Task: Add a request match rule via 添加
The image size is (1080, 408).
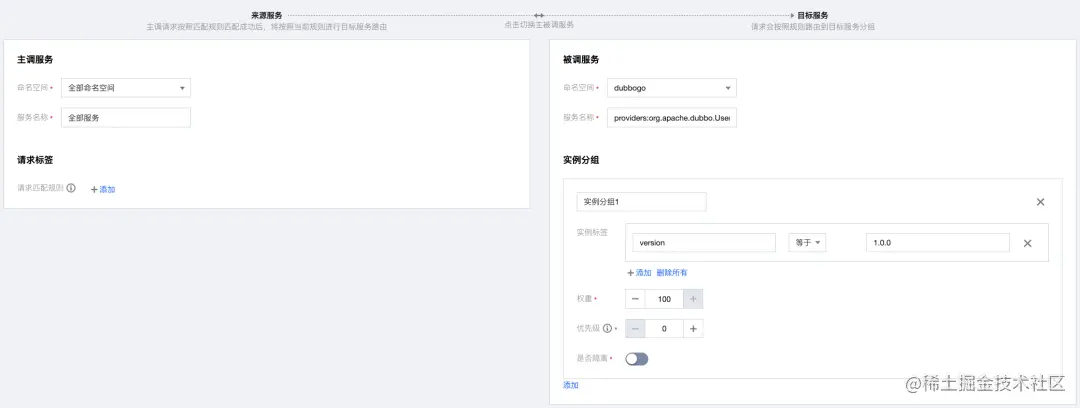Action: click(103, 189)
